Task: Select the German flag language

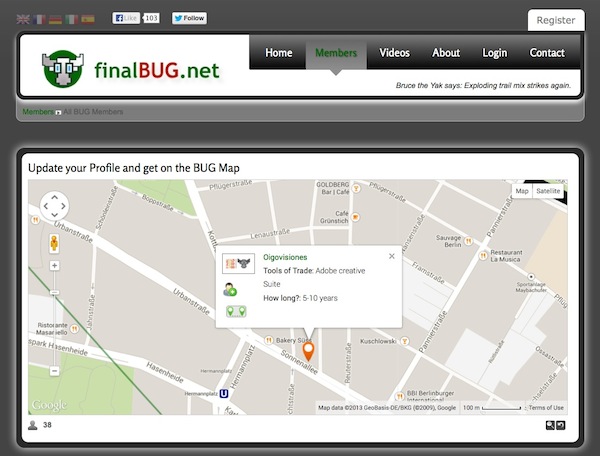Action: pyautogui.click(x=55, y=19)
